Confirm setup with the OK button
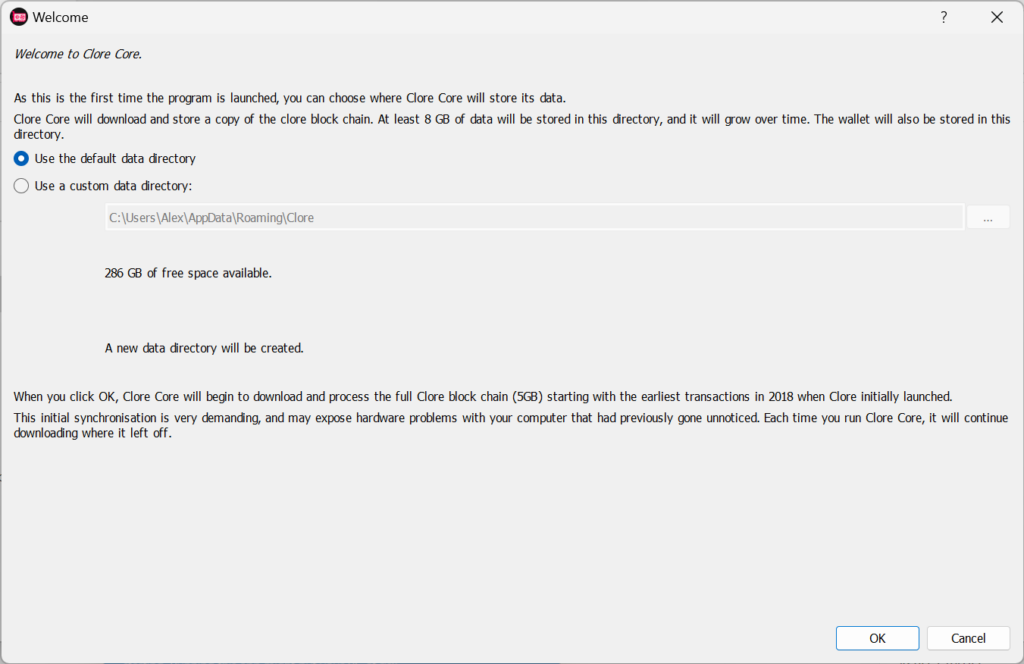The image size is (1024, 664). [877, 638]
